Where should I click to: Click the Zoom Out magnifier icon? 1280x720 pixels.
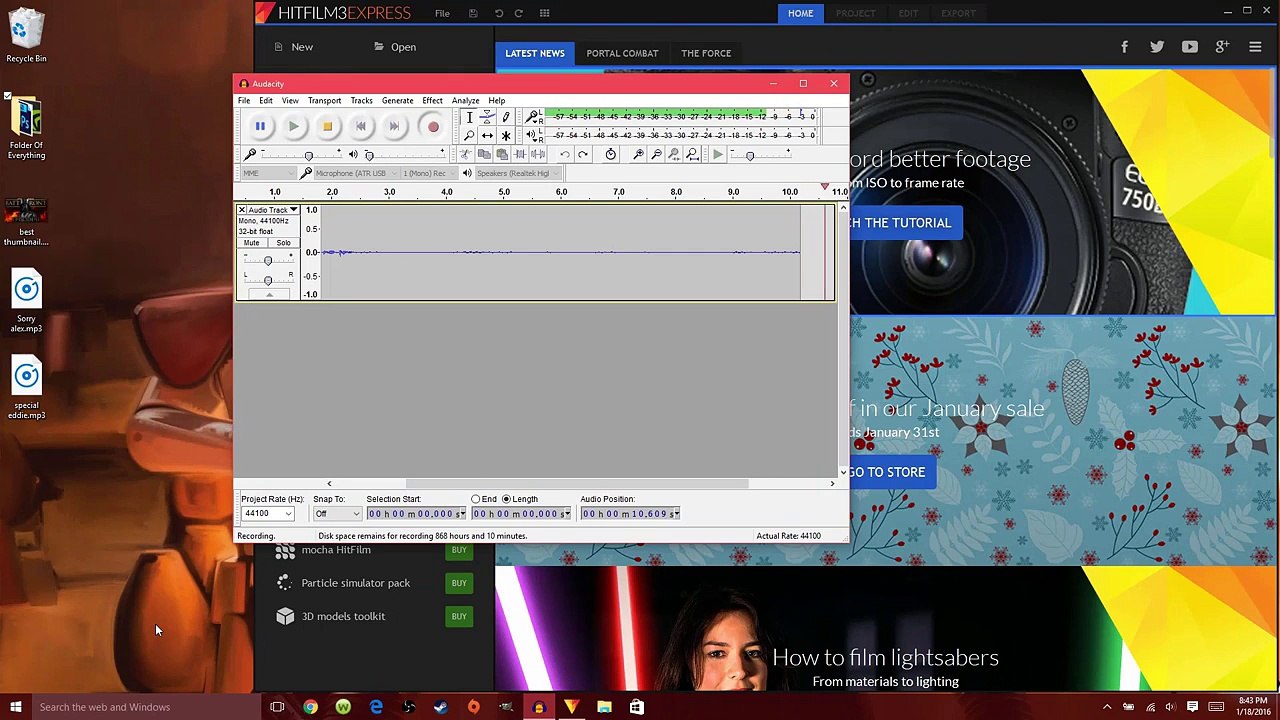[656, 154]
